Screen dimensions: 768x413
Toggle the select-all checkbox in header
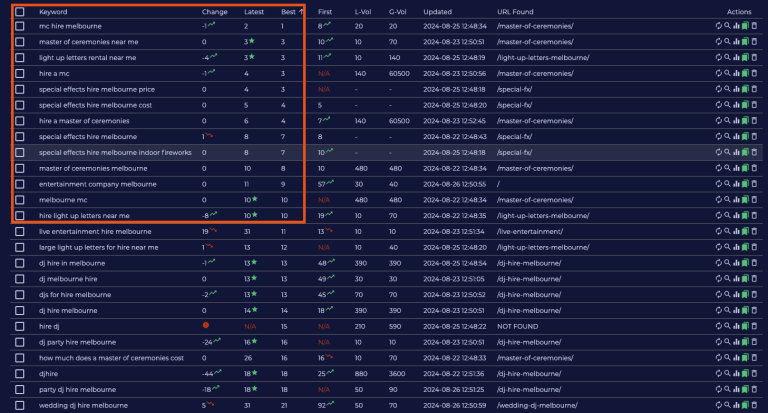(20, 12)
